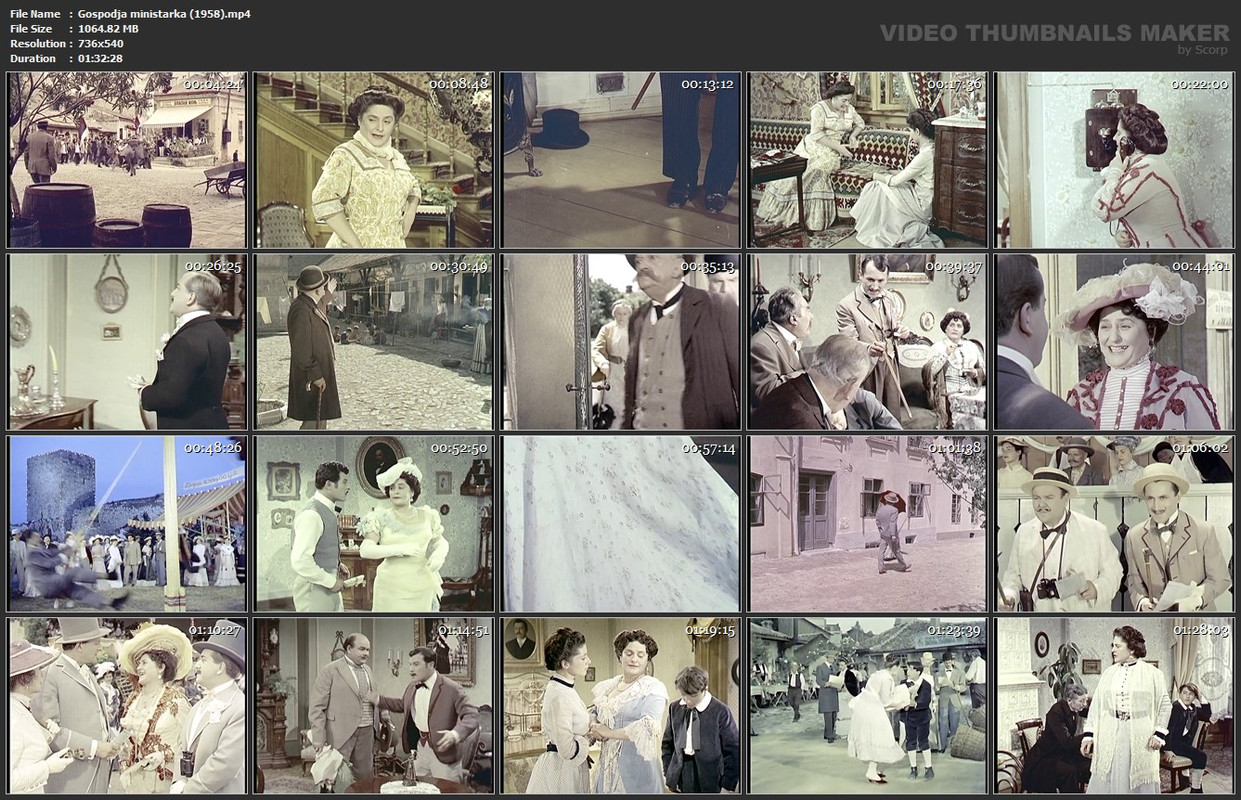
Task: Choose the thumbnail marked 00:26:25
Action: pos(126,341)
